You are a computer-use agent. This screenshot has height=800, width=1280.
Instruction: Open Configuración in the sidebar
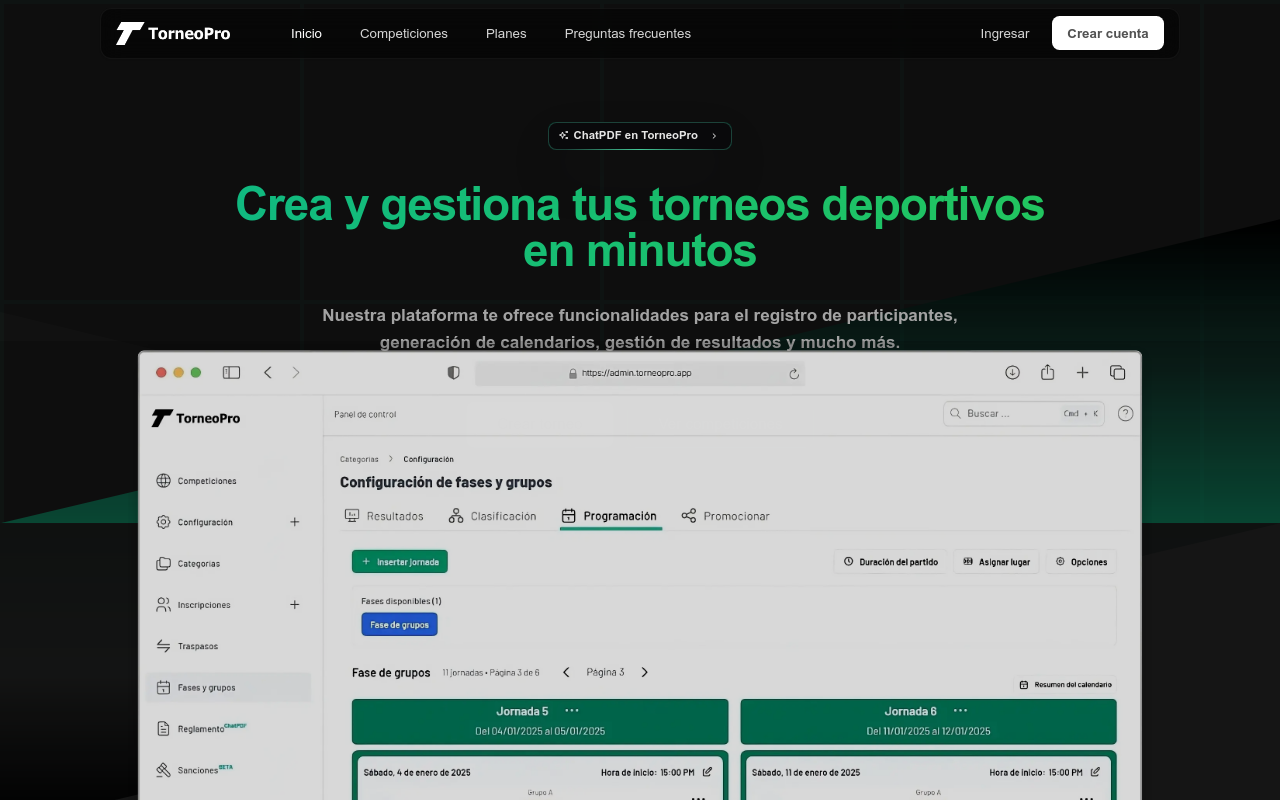(195, 522)
